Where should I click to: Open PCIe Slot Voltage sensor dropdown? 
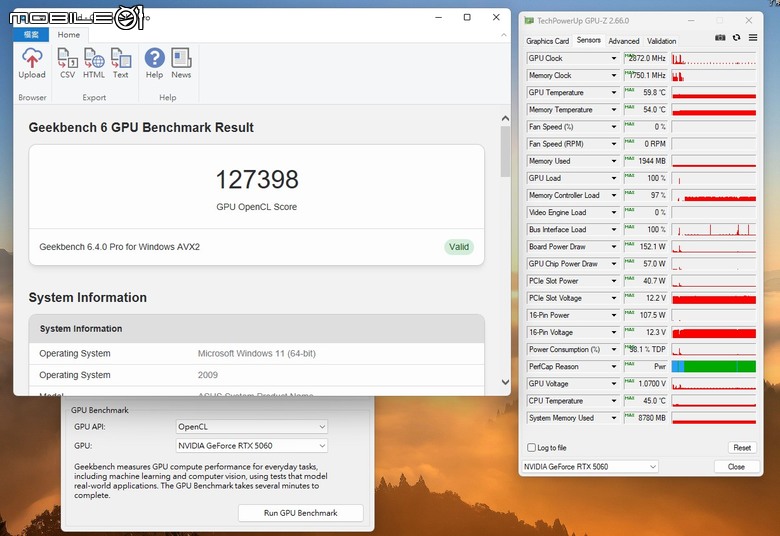coord(613,298)
